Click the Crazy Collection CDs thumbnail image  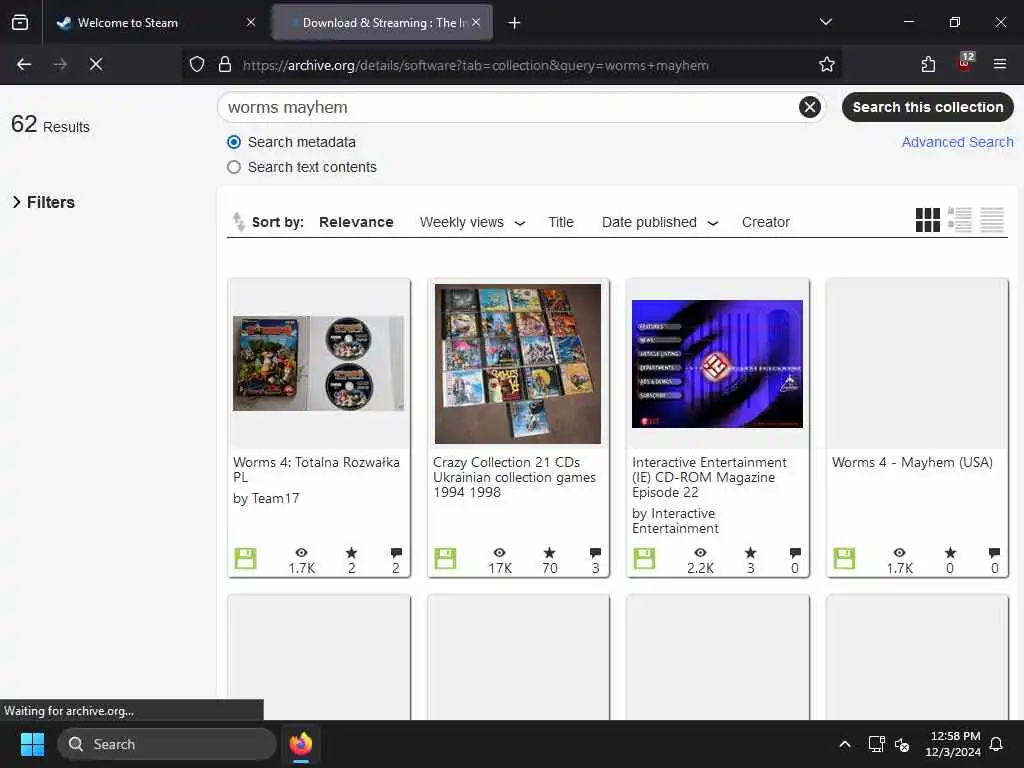[x=518, y=363]
